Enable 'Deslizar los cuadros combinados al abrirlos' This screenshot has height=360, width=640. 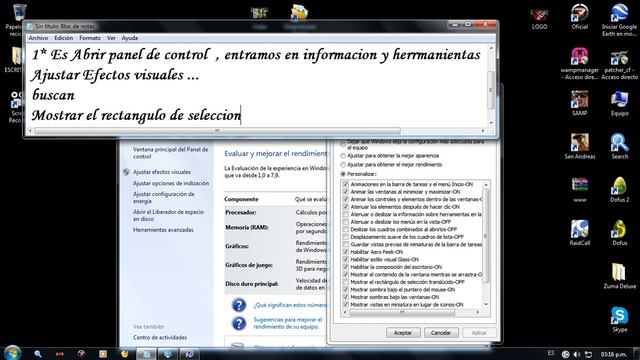[346, 229]
